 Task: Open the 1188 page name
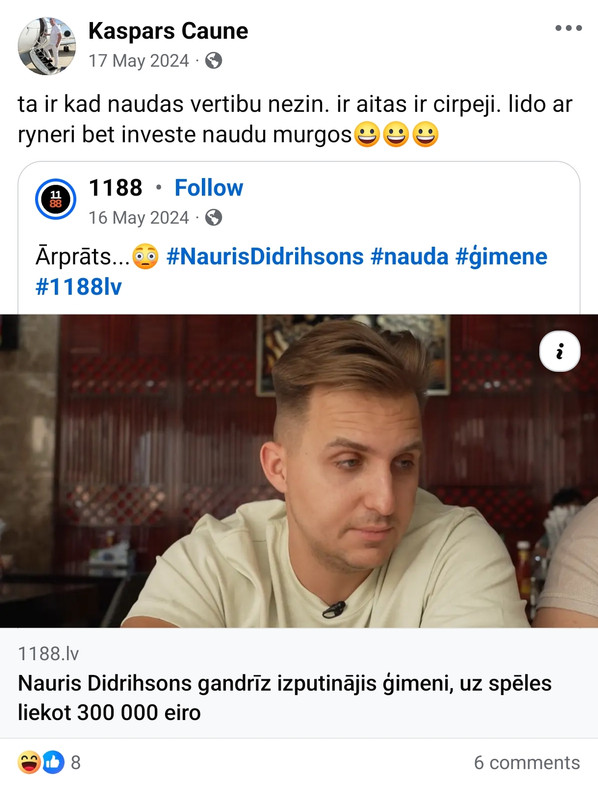[x=115, y=188]
